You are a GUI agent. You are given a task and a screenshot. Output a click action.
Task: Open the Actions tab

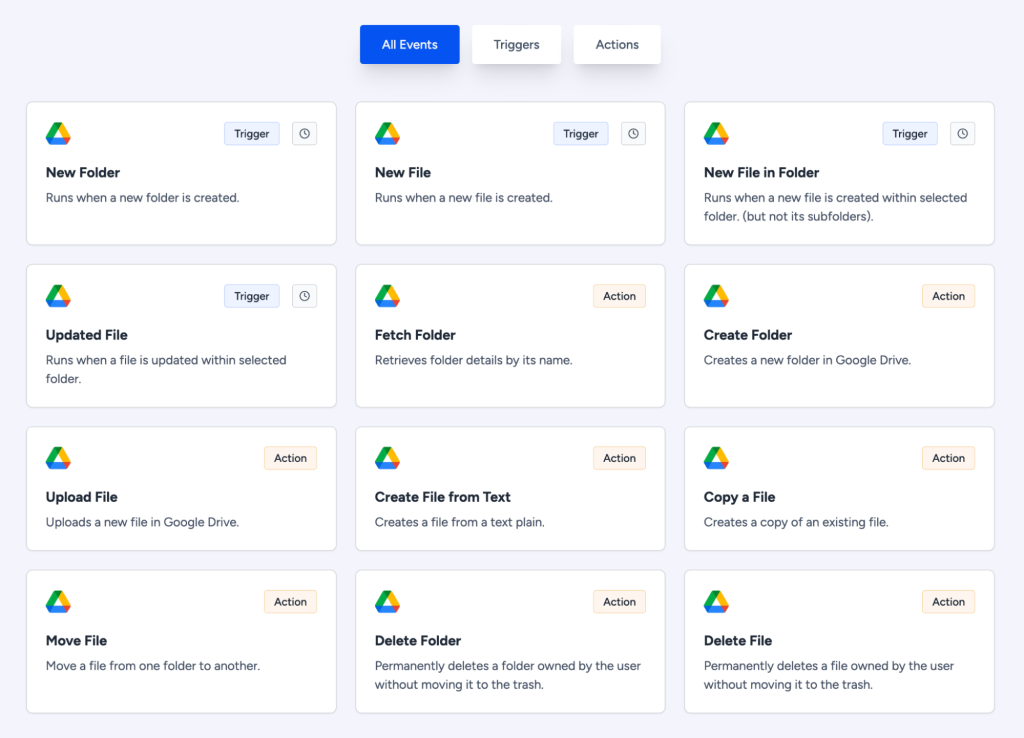point(616,44)
